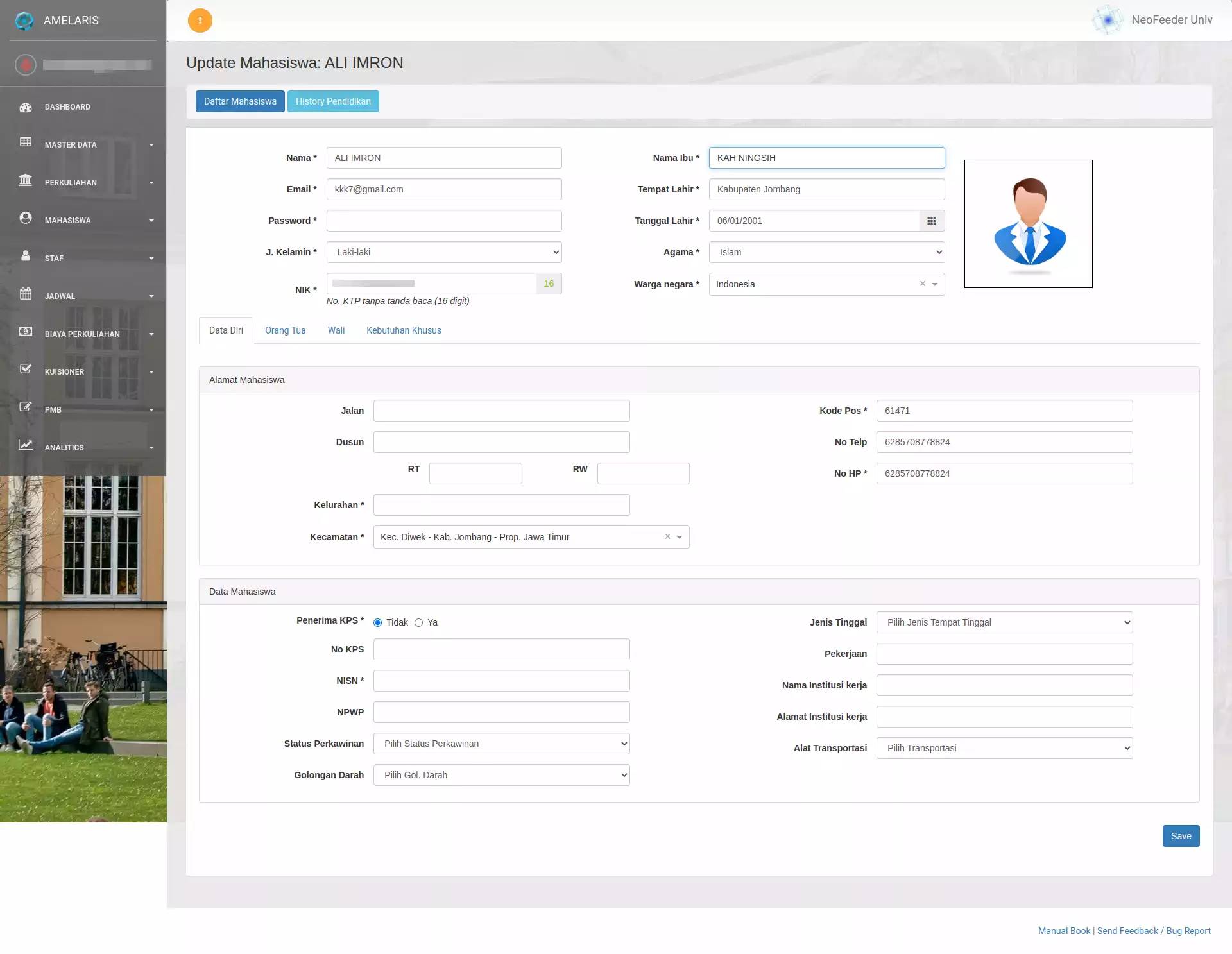Expand the Perkuliahan menu arrow
The height and width of the screenshot is (954, 1232).
[151, 183]
